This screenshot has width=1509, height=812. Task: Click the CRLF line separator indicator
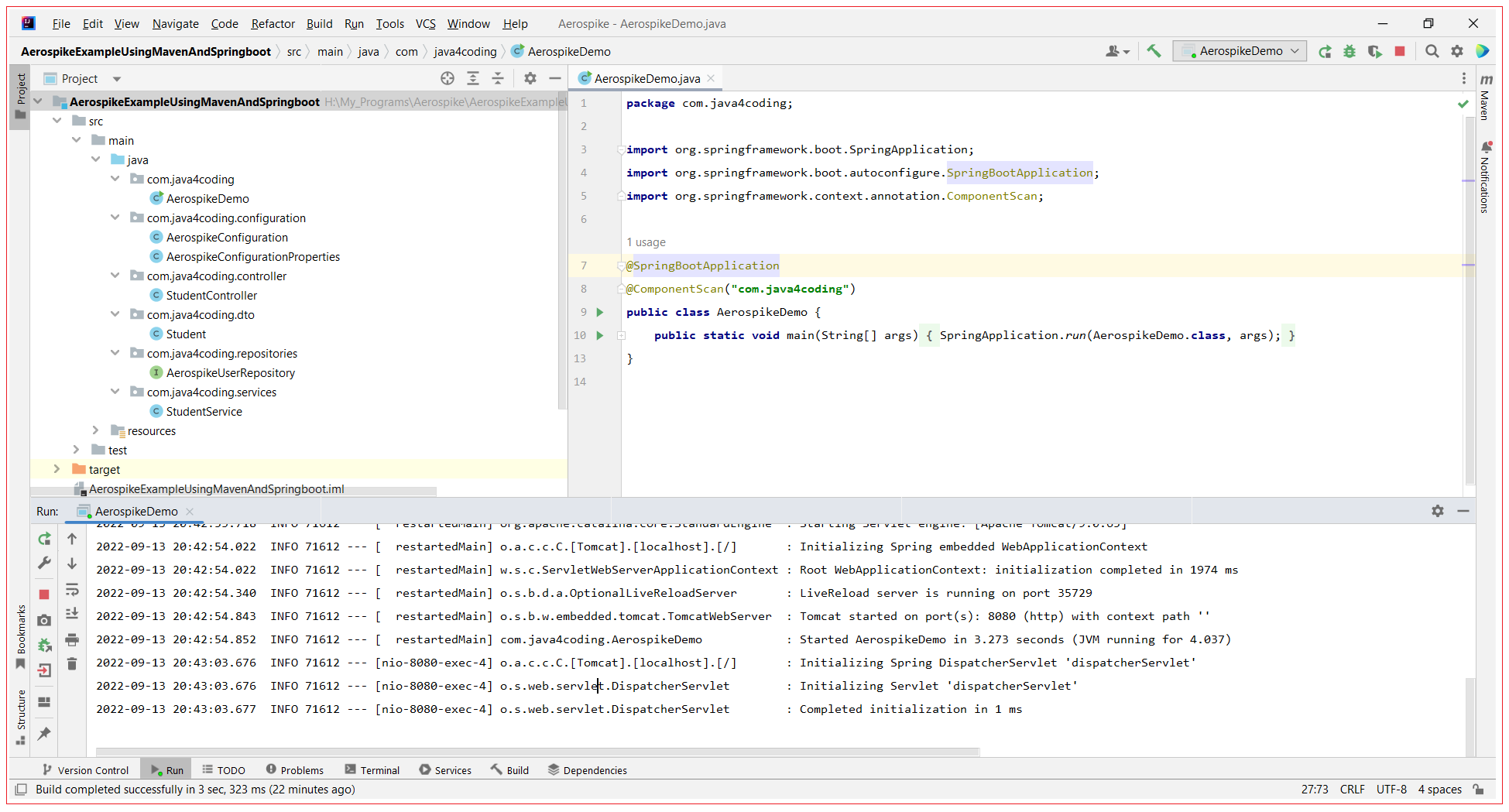[x=1353, y=790]
